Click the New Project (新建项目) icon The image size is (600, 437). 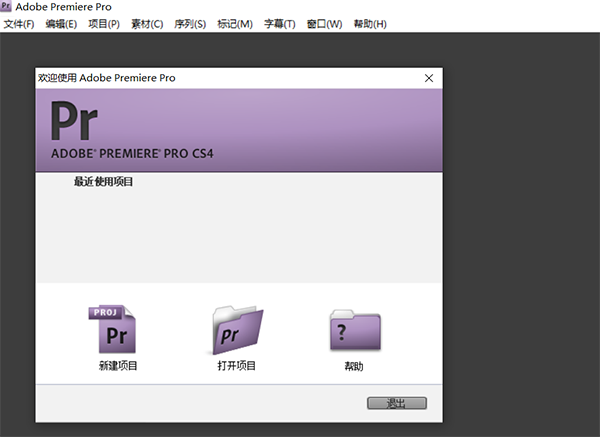coord(112,329)
